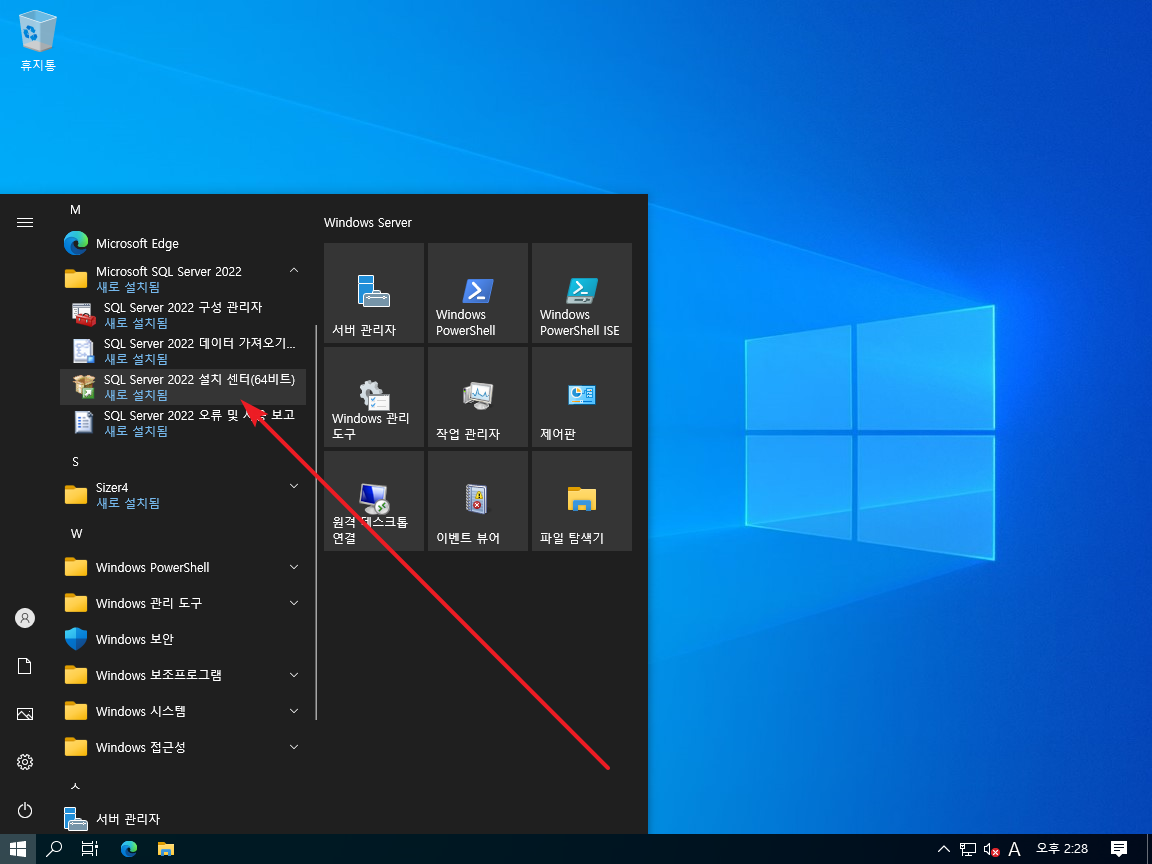This screenshot has height=864, width=1152.
Task: Launch SQL Server 2022 설치 센터(64비트)
Action: coord(183,386)
